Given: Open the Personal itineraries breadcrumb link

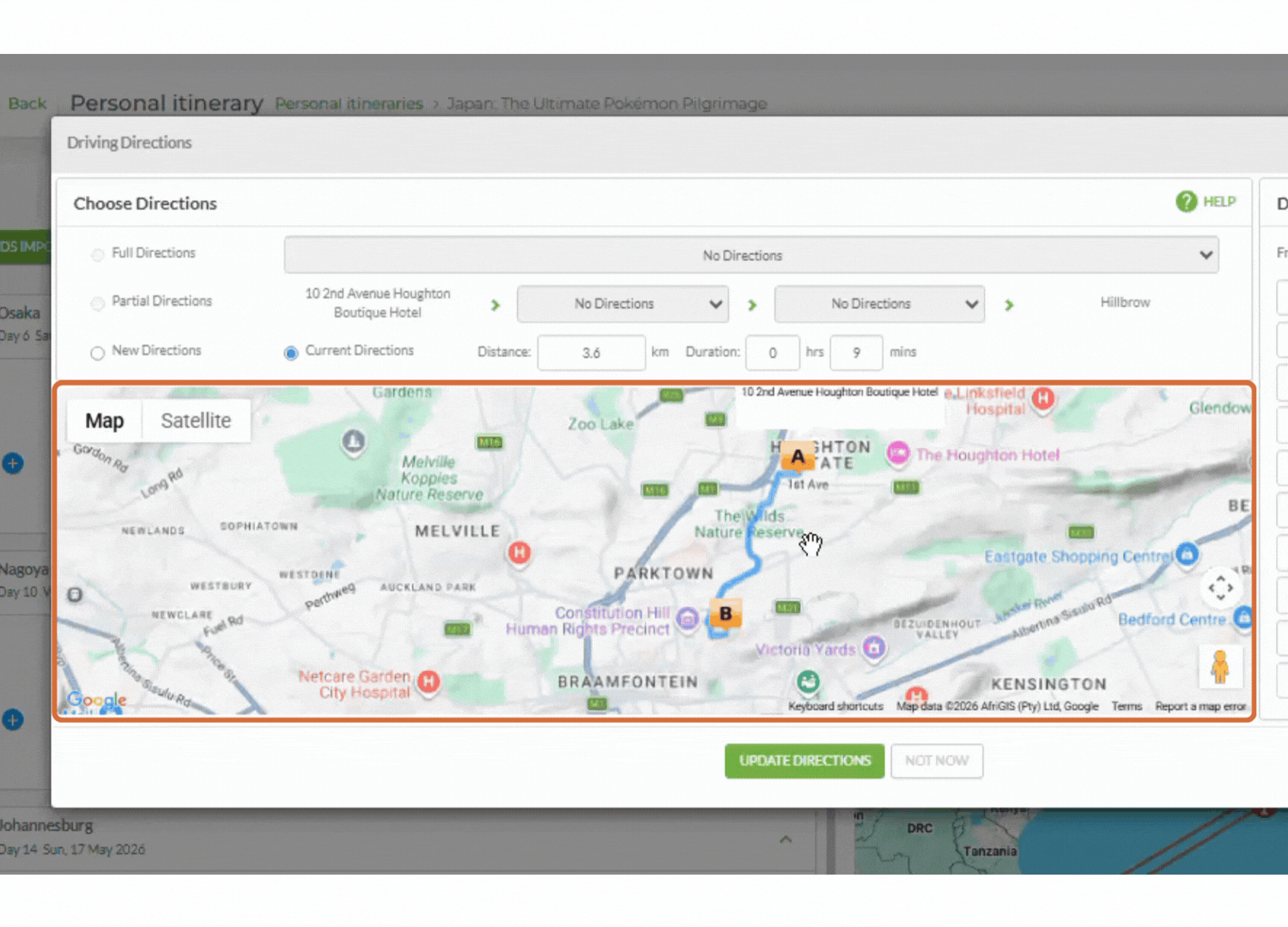Looking at the screenshot, I should (x=349, y=104).
